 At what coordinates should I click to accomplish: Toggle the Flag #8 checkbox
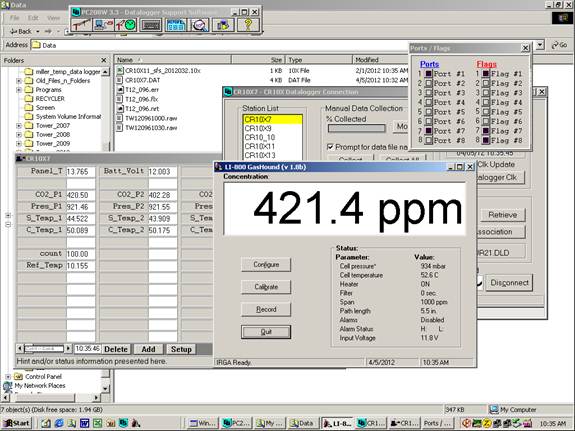click(x=486, y=140)
